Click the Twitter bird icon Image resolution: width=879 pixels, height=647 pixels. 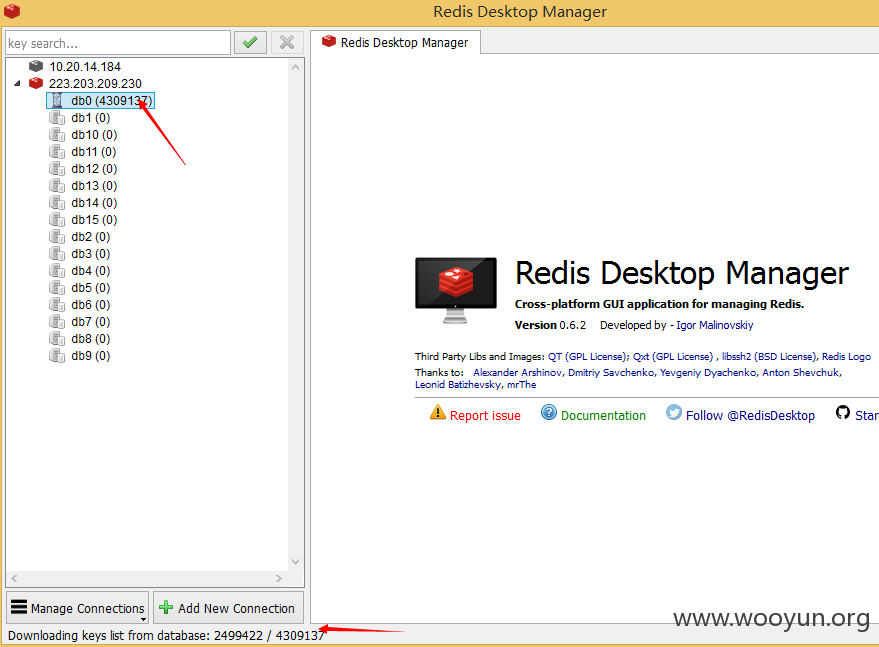674,413
